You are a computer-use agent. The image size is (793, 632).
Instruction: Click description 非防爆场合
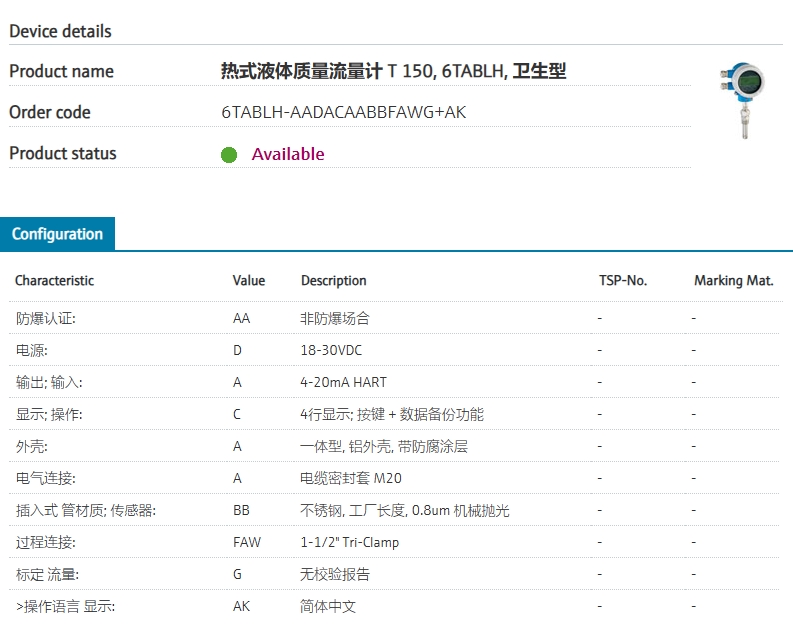click(x=335, y=319)
